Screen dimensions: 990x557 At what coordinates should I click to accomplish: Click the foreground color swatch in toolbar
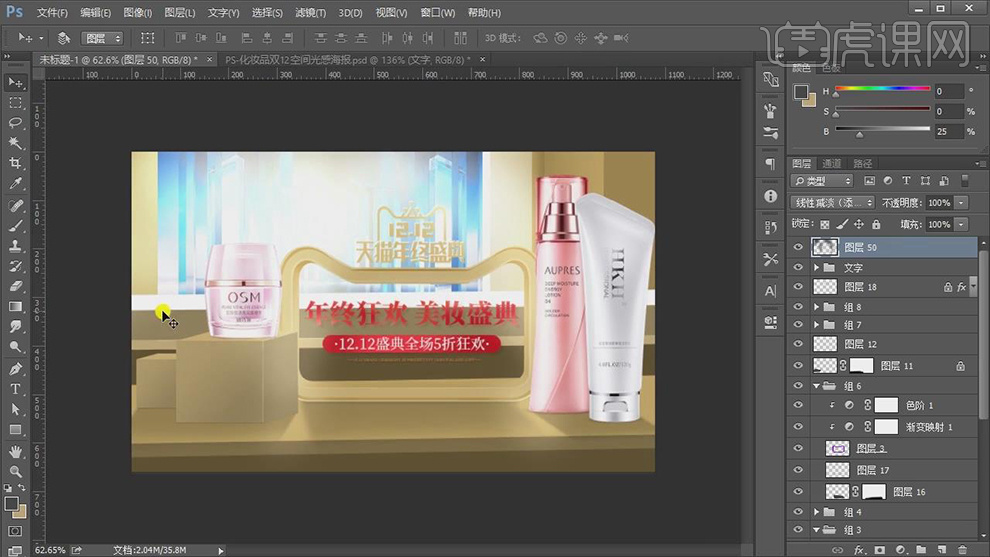pyautogui.click(x=9, y=503)
